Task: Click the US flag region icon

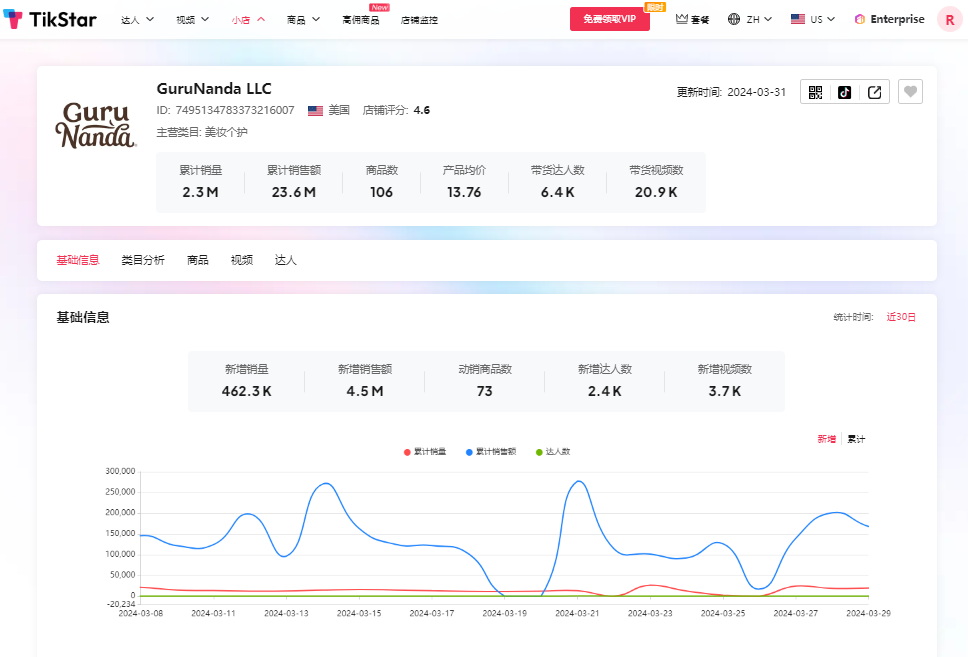Action: click(798, 19)
